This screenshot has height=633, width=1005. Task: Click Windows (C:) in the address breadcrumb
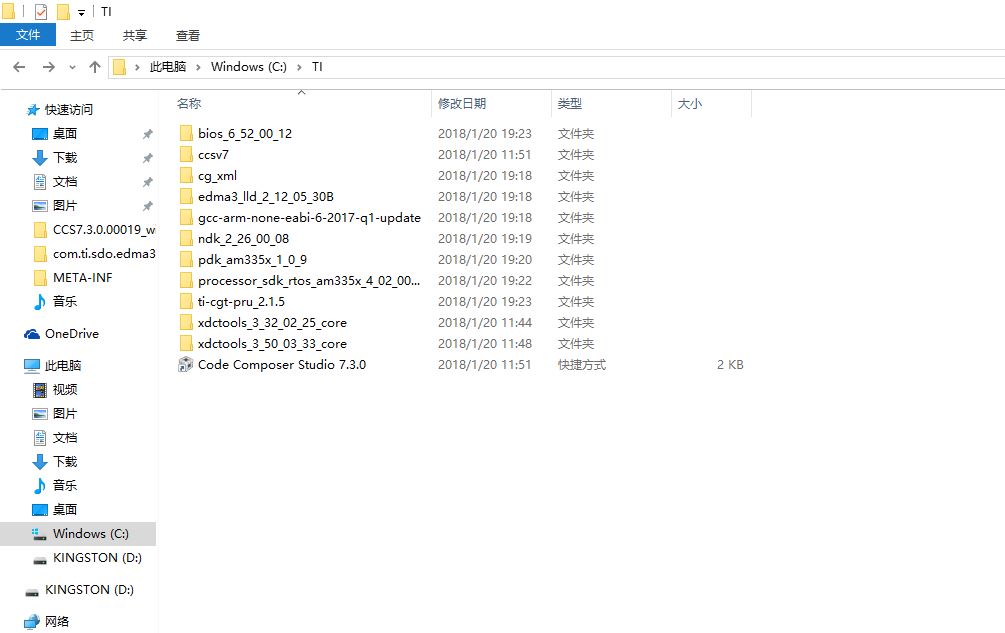click(x=249, y=67)
